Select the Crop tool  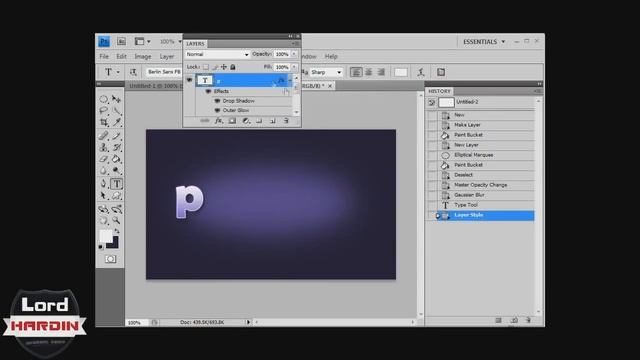click(x=104, y=122)
